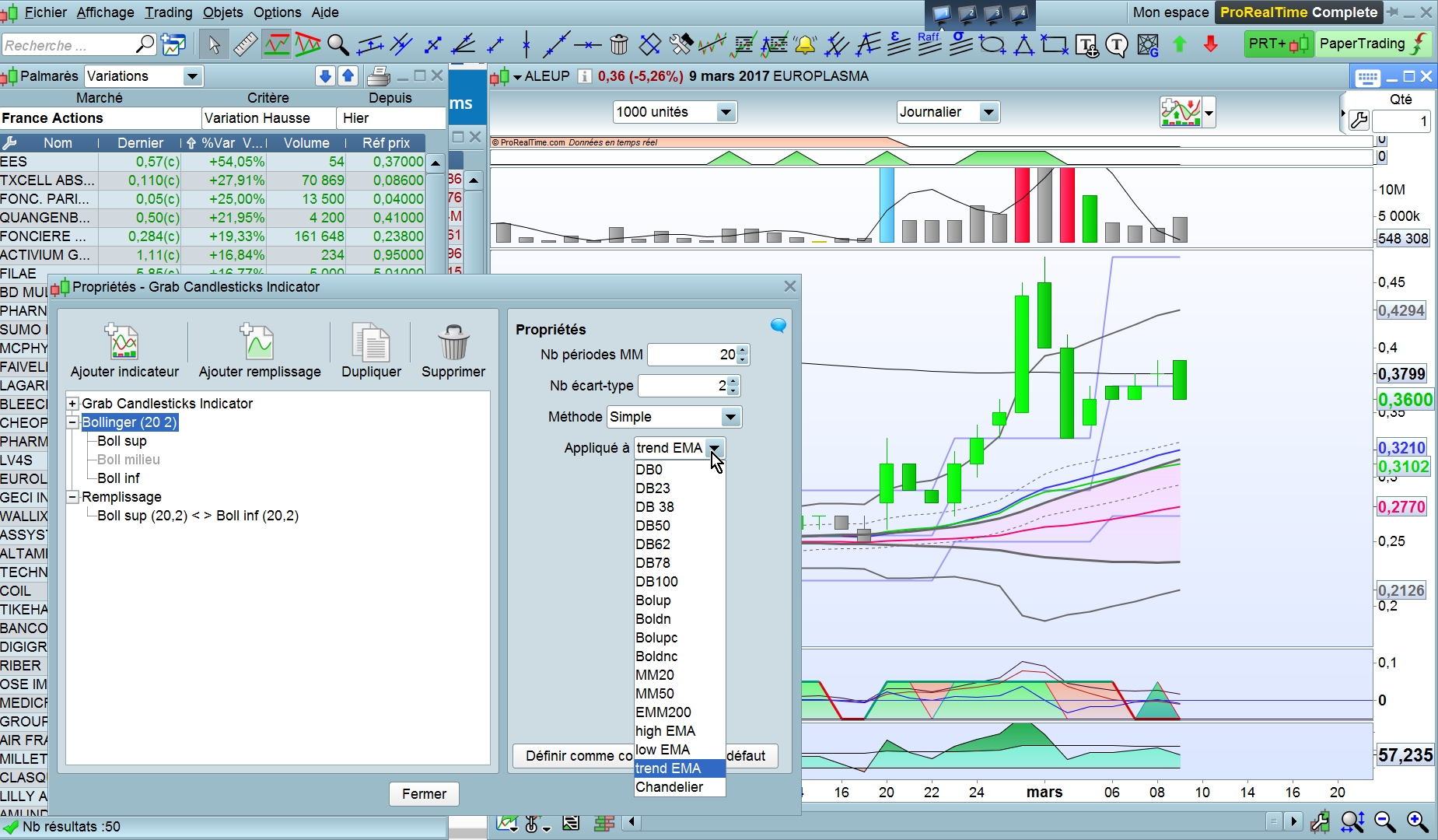Switch to workspace window 4
Image resolution: width=1438 pixels, height=840 pixels.
1019,13
